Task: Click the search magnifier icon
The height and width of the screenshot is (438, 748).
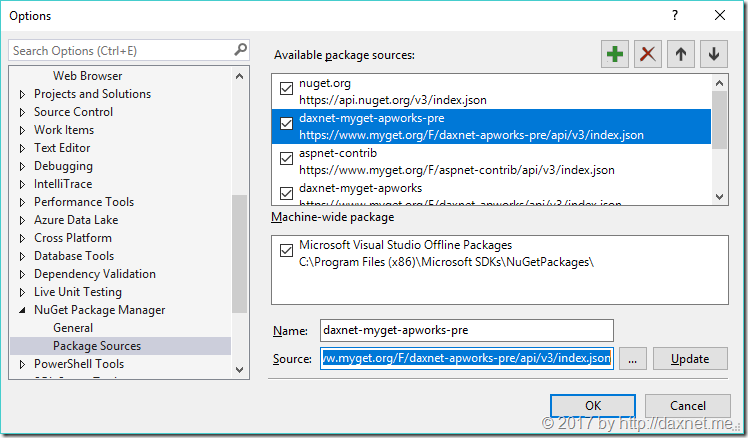Action: 240,50
